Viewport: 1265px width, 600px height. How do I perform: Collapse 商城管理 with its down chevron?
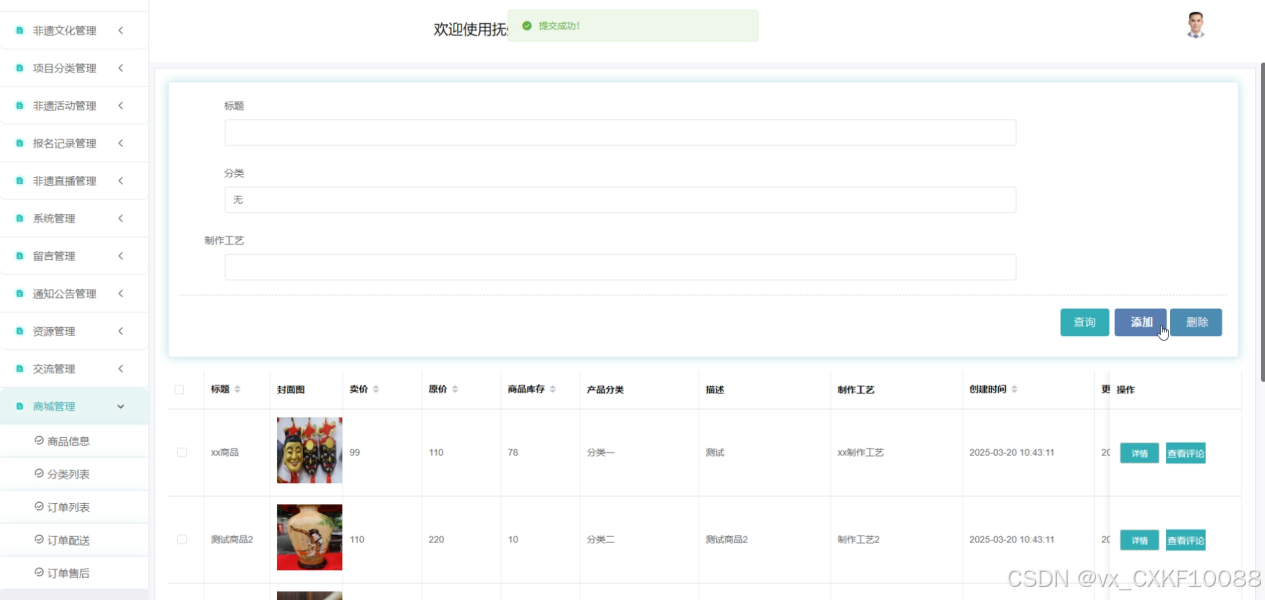[121, 406]
